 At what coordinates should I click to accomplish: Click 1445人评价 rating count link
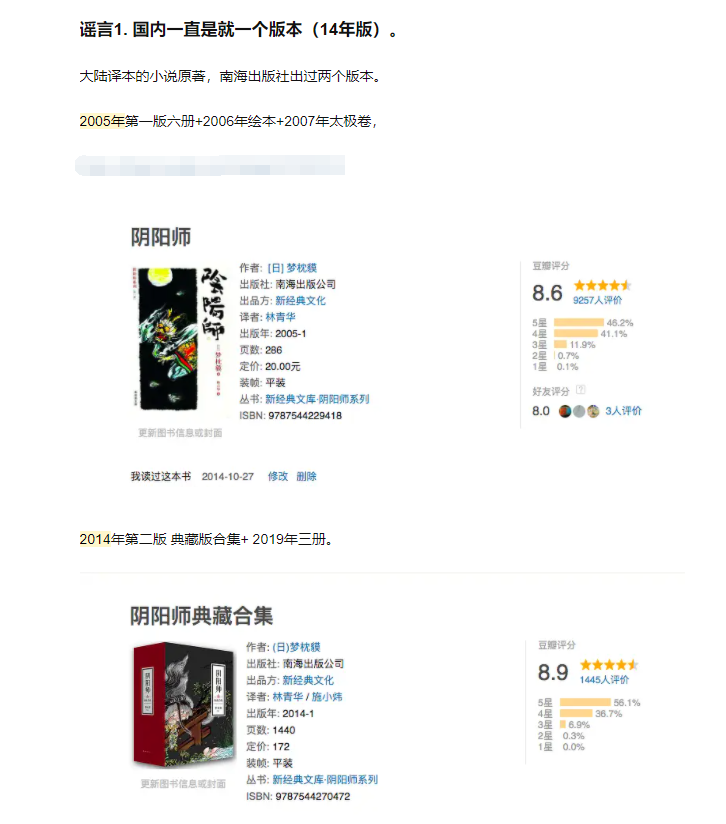pos(604,680)
